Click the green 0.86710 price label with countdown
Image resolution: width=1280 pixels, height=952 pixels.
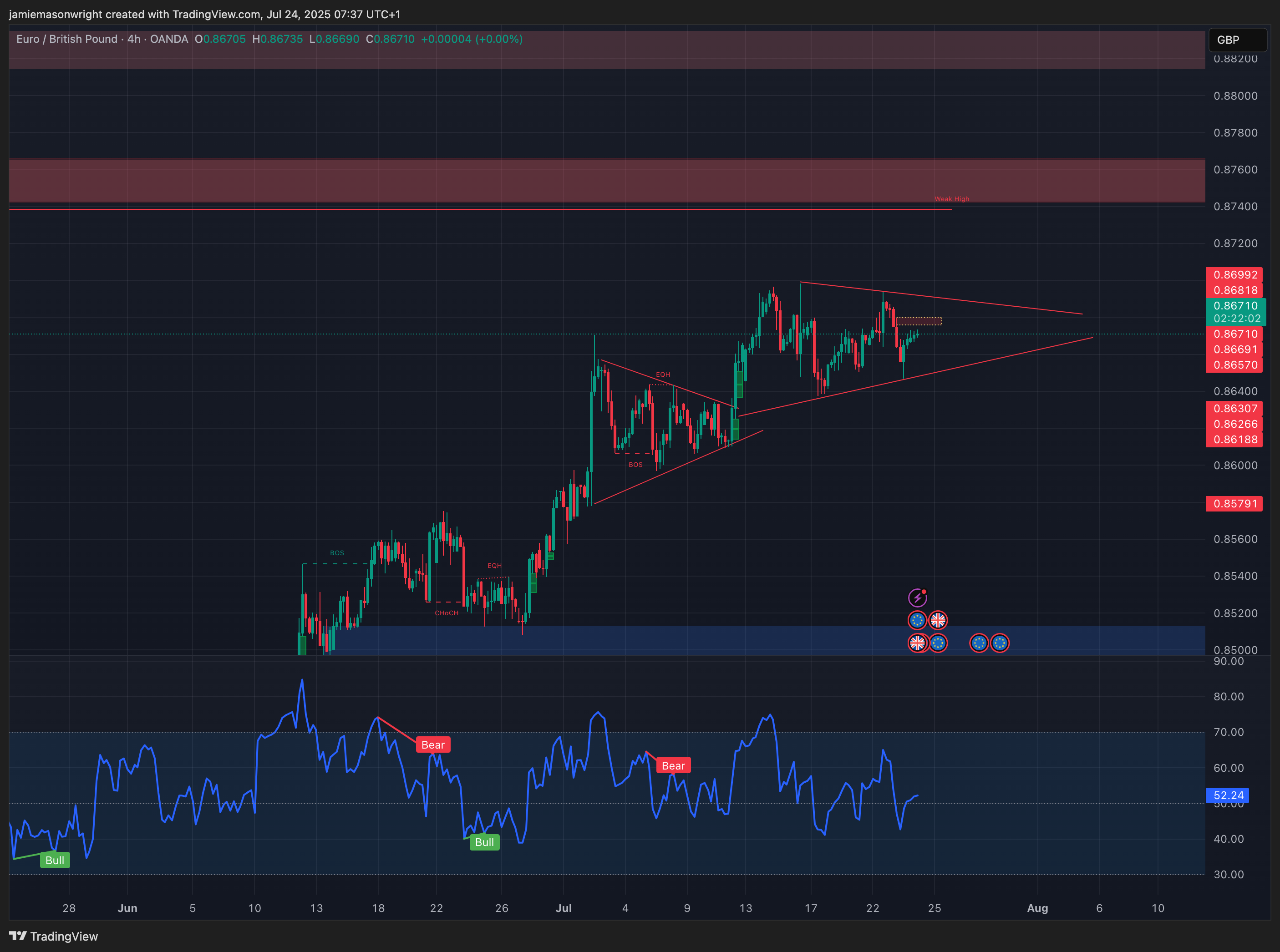(1236, 312)
